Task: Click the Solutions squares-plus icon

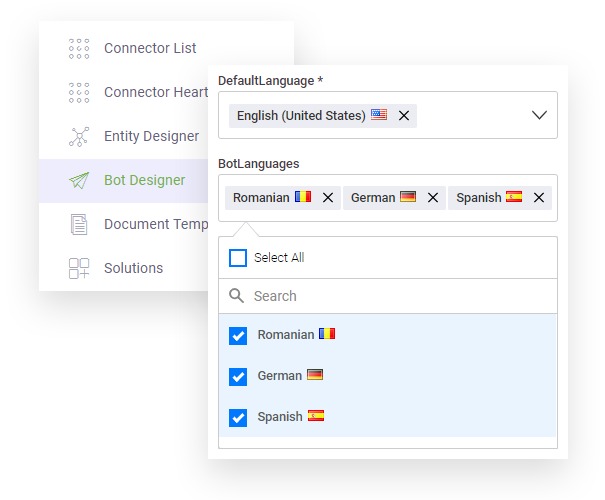Action: [79, 268]
